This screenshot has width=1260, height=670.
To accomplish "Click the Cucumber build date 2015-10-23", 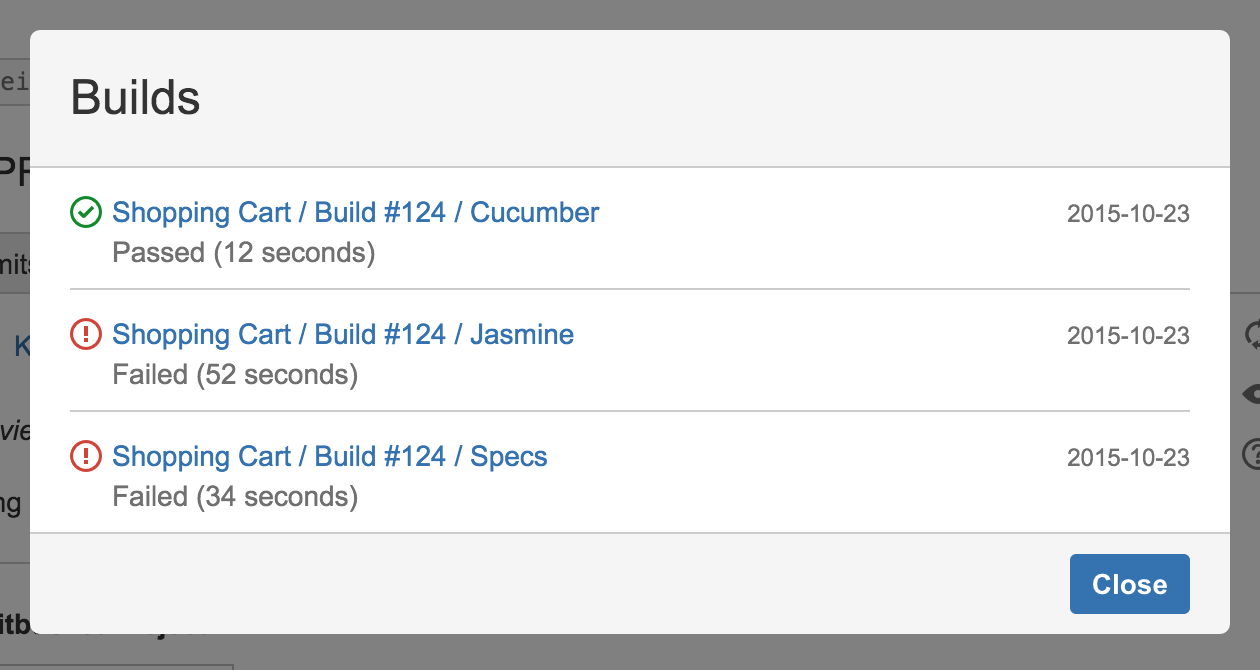I will [1128, 213].
